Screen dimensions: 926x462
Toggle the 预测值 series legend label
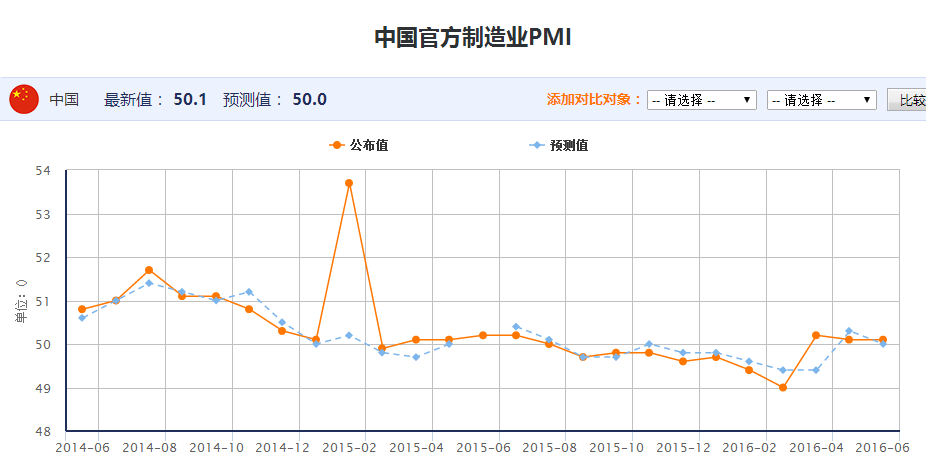569,145
